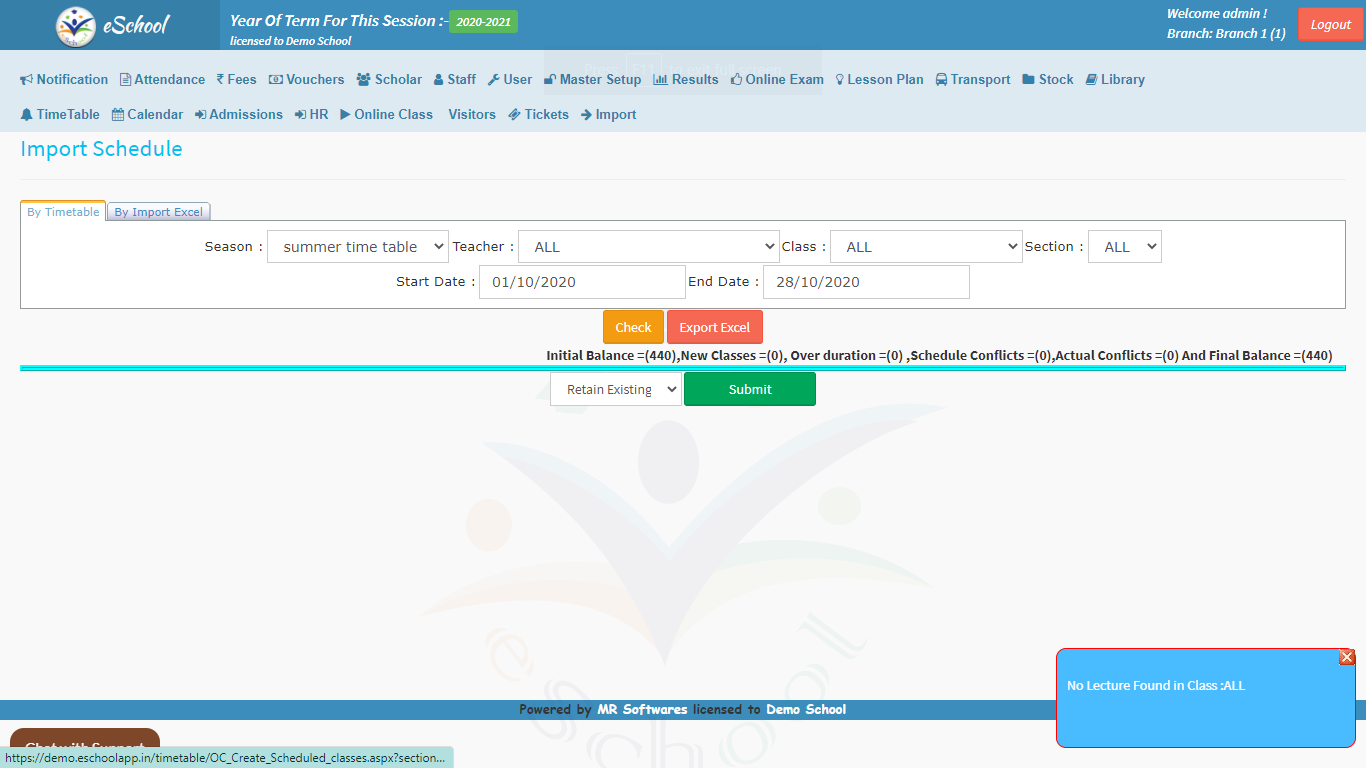Viewport: 1366px width, 768px height.
Task: Click the Logout button
Action: [1330, 25]
